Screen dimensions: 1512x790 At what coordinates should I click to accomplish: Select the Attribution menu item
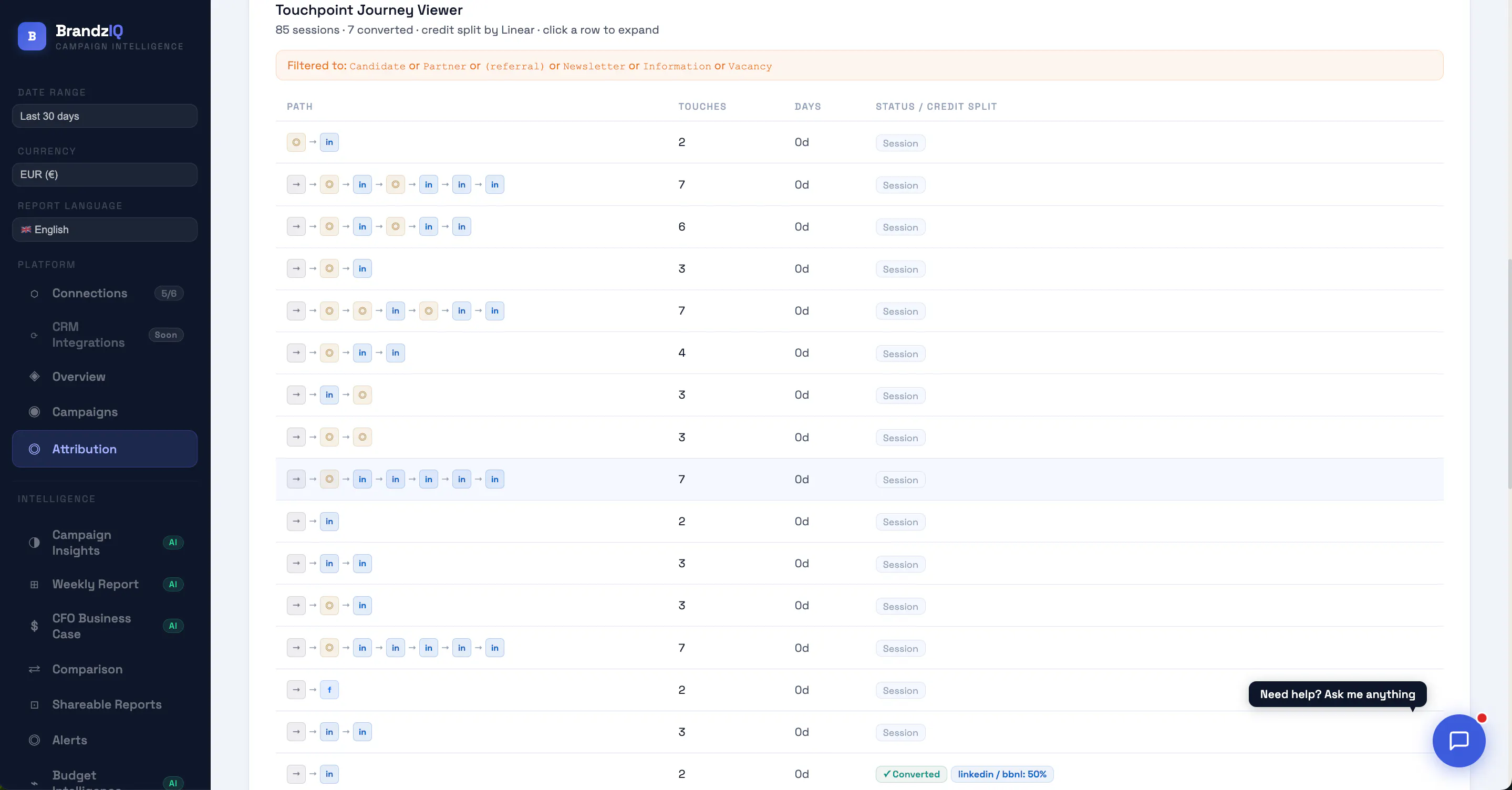point(105,449)
